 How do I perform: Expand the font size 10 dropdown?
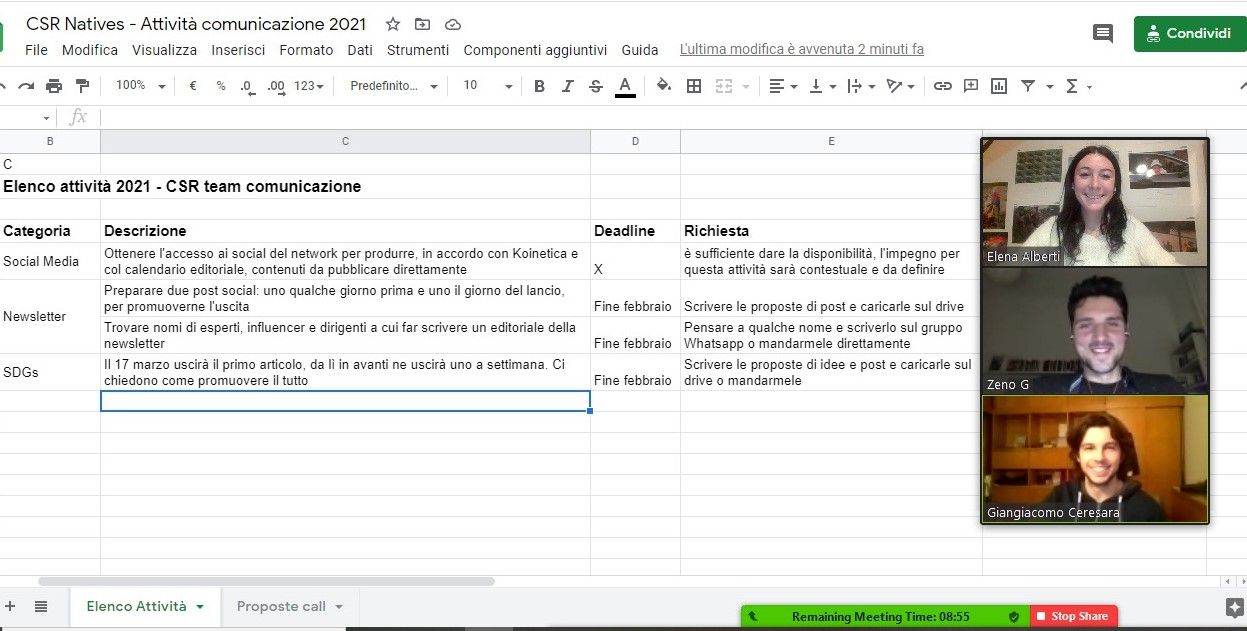click(x=487, y=86)
